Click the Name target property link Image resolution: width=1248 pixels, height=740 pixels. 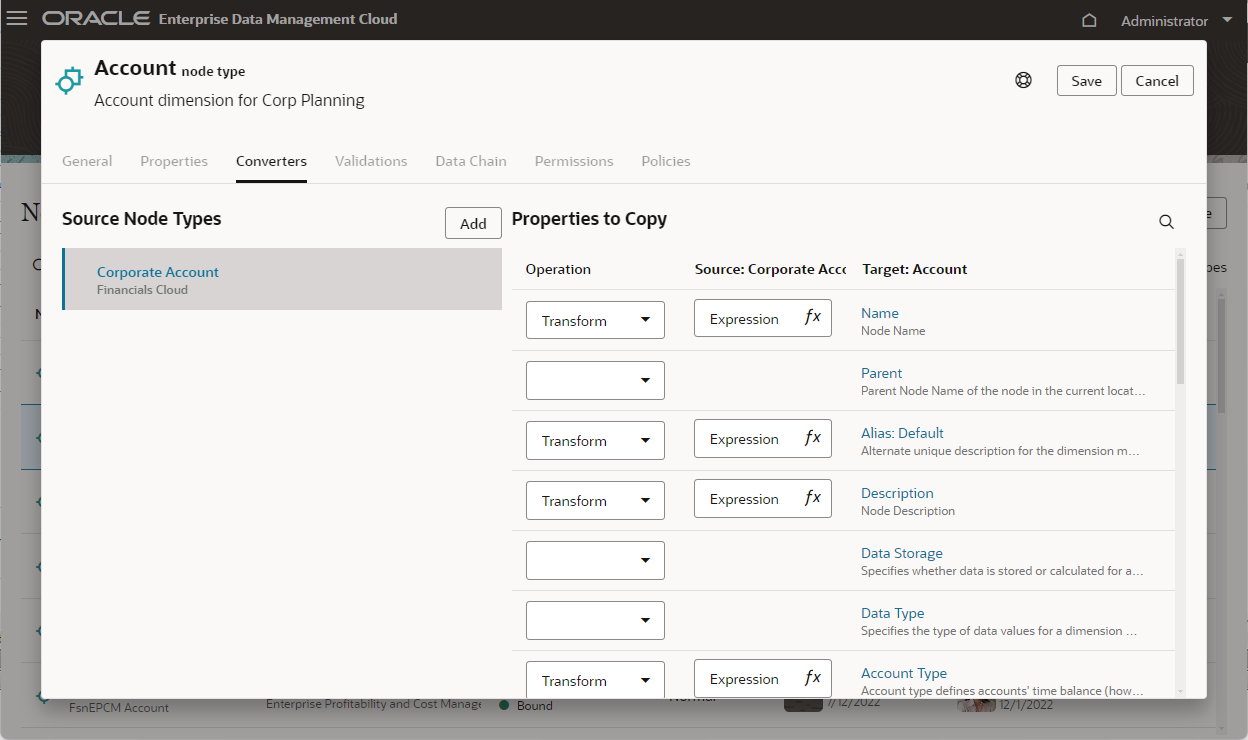[880, 313]
